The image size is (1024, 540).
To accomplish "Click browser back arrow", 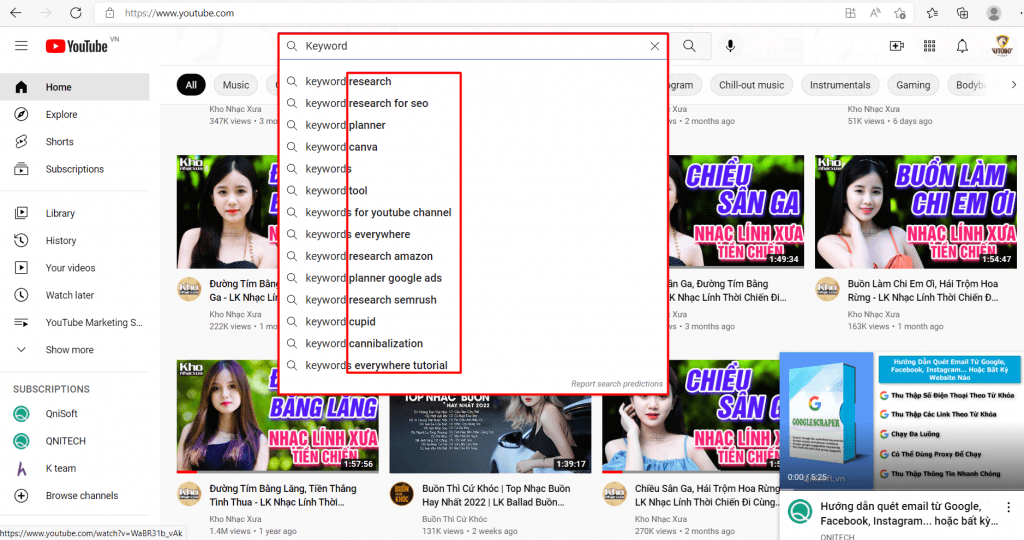I will click(x=16, y=12).
